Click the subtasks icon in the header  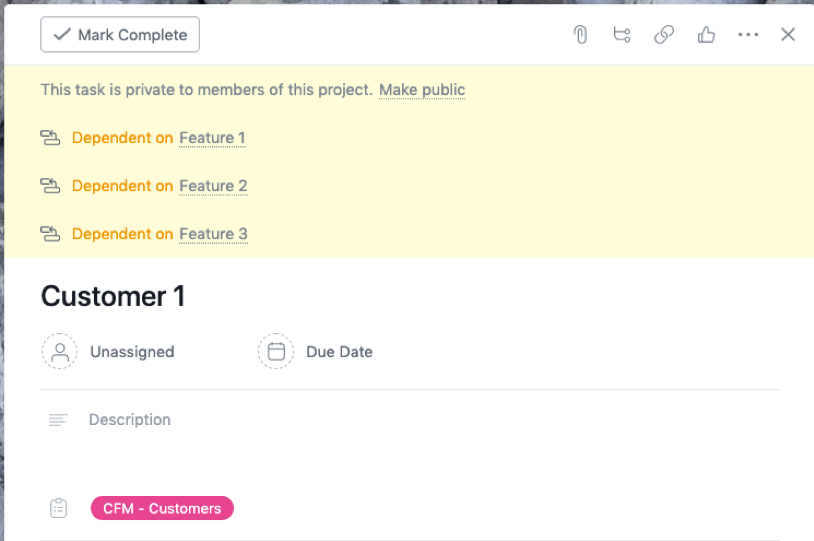tap(622, 35)
